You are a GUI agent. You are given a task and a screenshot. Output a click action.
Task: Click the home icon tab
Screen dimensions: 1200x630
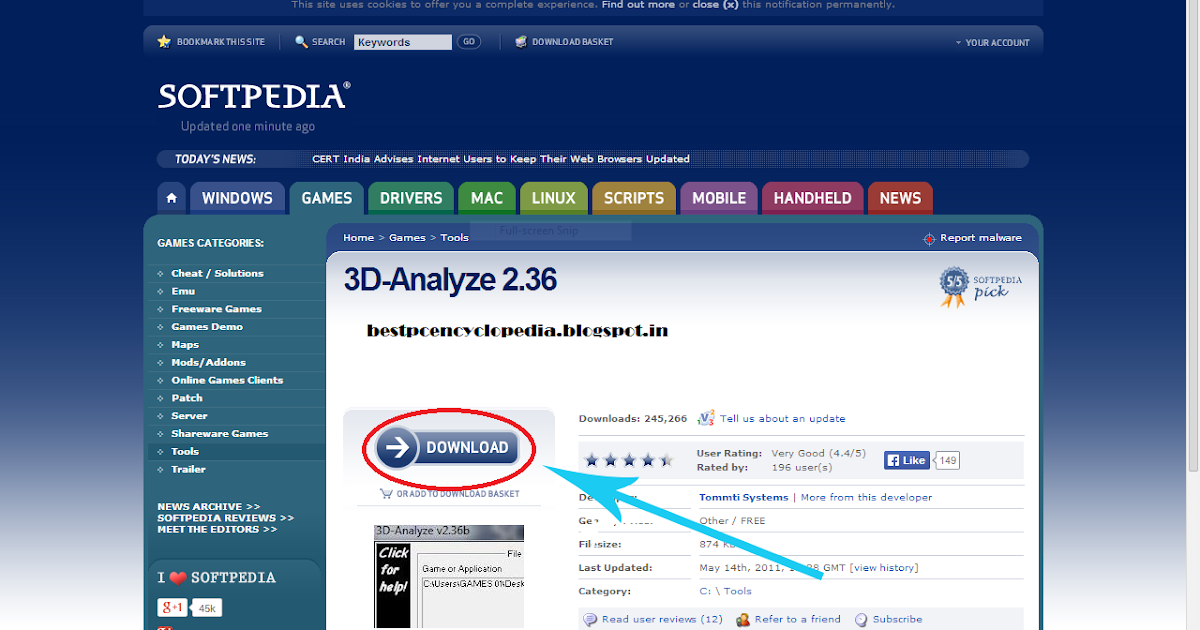pos(171,198)
